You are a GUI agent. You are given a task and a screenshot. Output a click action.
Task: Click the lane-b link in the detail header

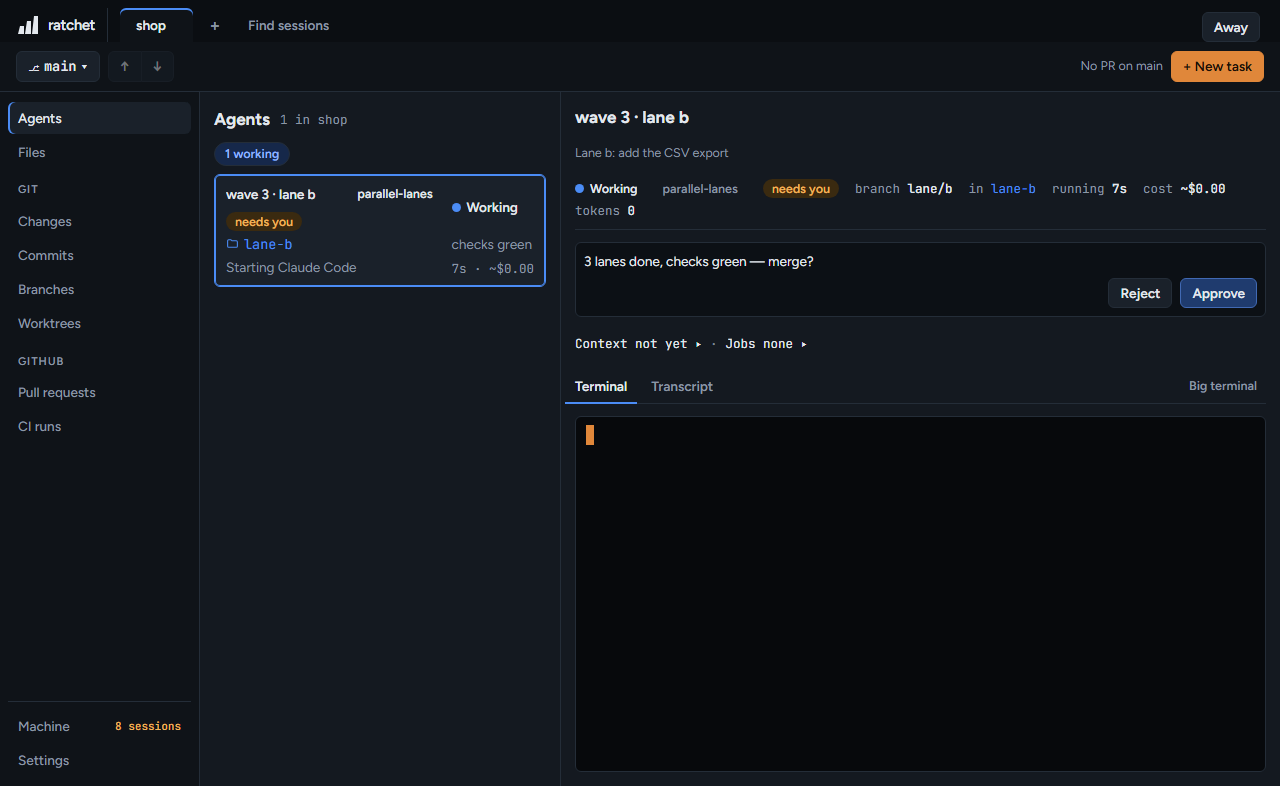tap(1013, 189)
